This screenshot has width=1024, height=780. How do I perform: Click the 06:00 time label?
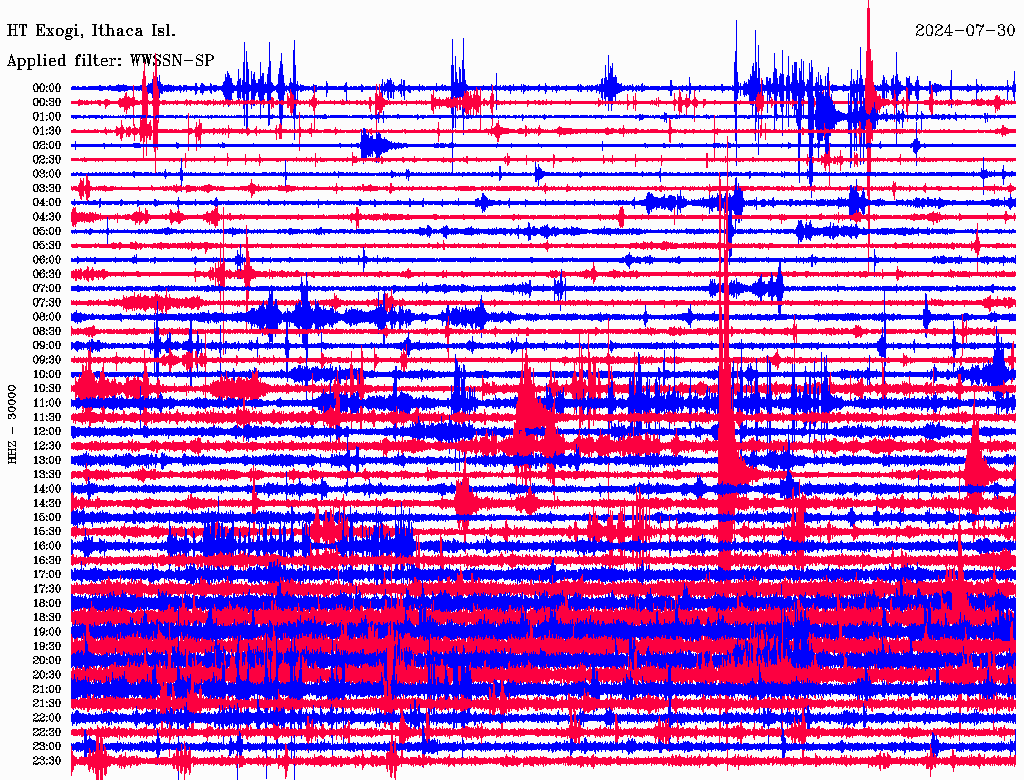pyautogui.click(x=47, y=260)
